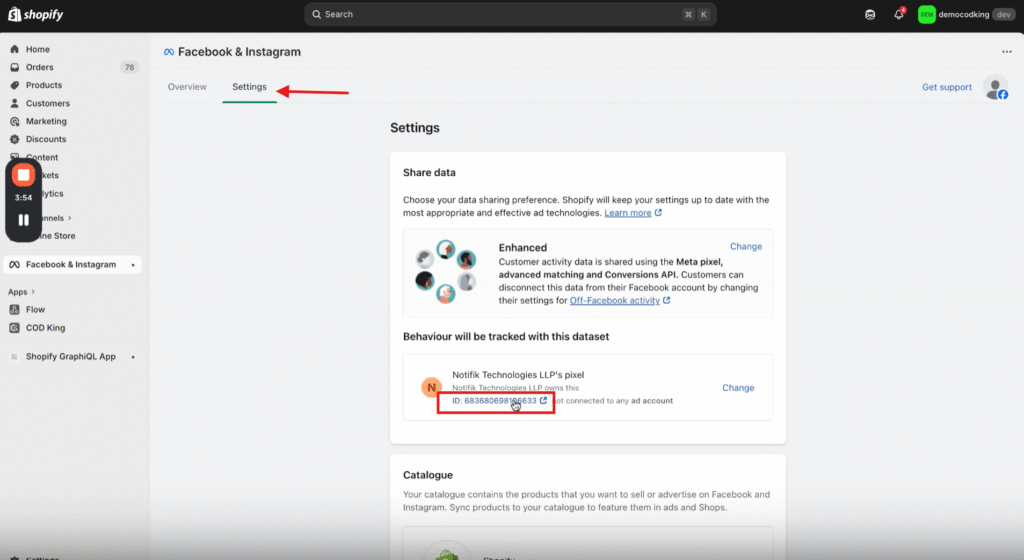1024x560 pixels.
Task: Stop the screen recording with red button
Action: (24, 176)
